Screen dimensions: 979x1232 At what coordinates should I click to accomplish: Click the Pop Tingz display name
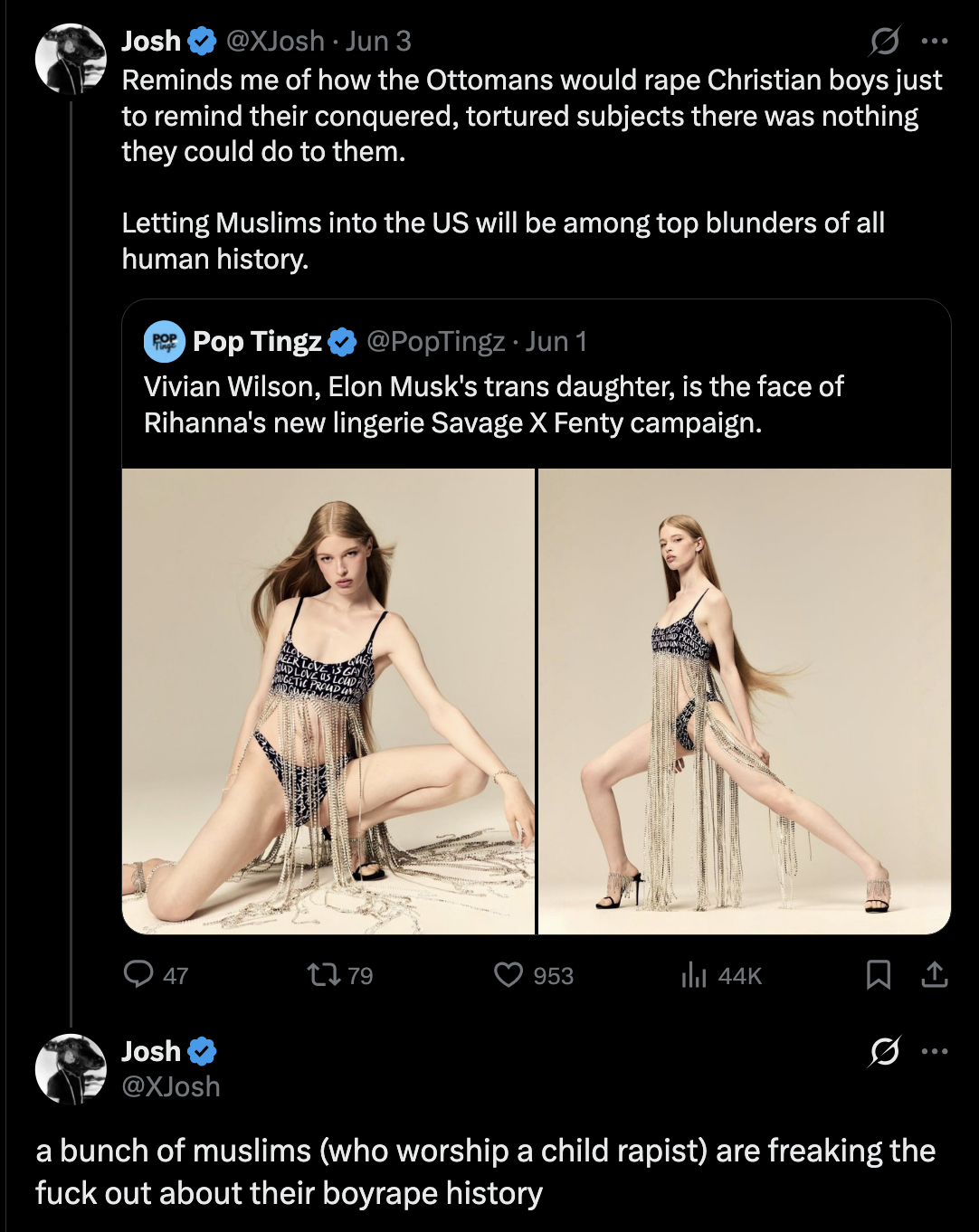257,341
